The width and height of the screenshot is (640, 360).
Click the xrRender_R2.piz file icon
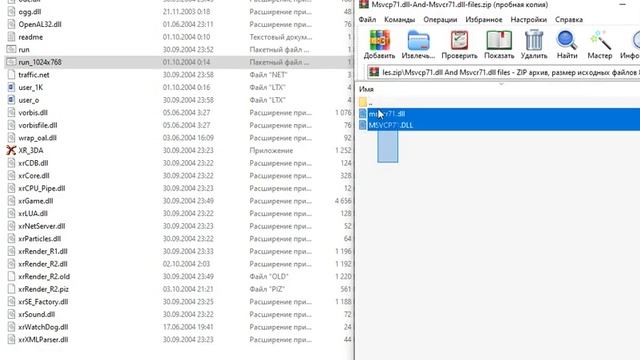pos(11,289)
